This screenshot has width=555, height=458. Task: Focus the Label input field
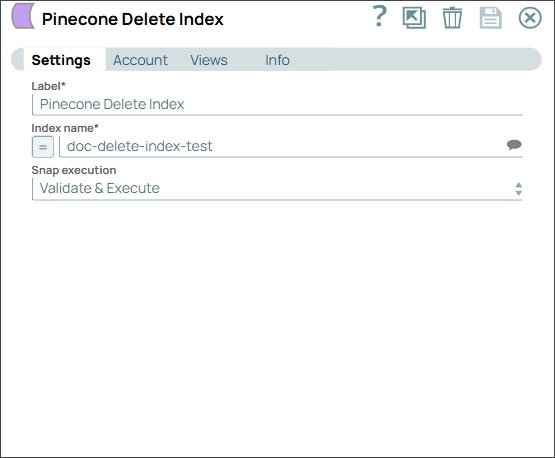coord(277,104)
